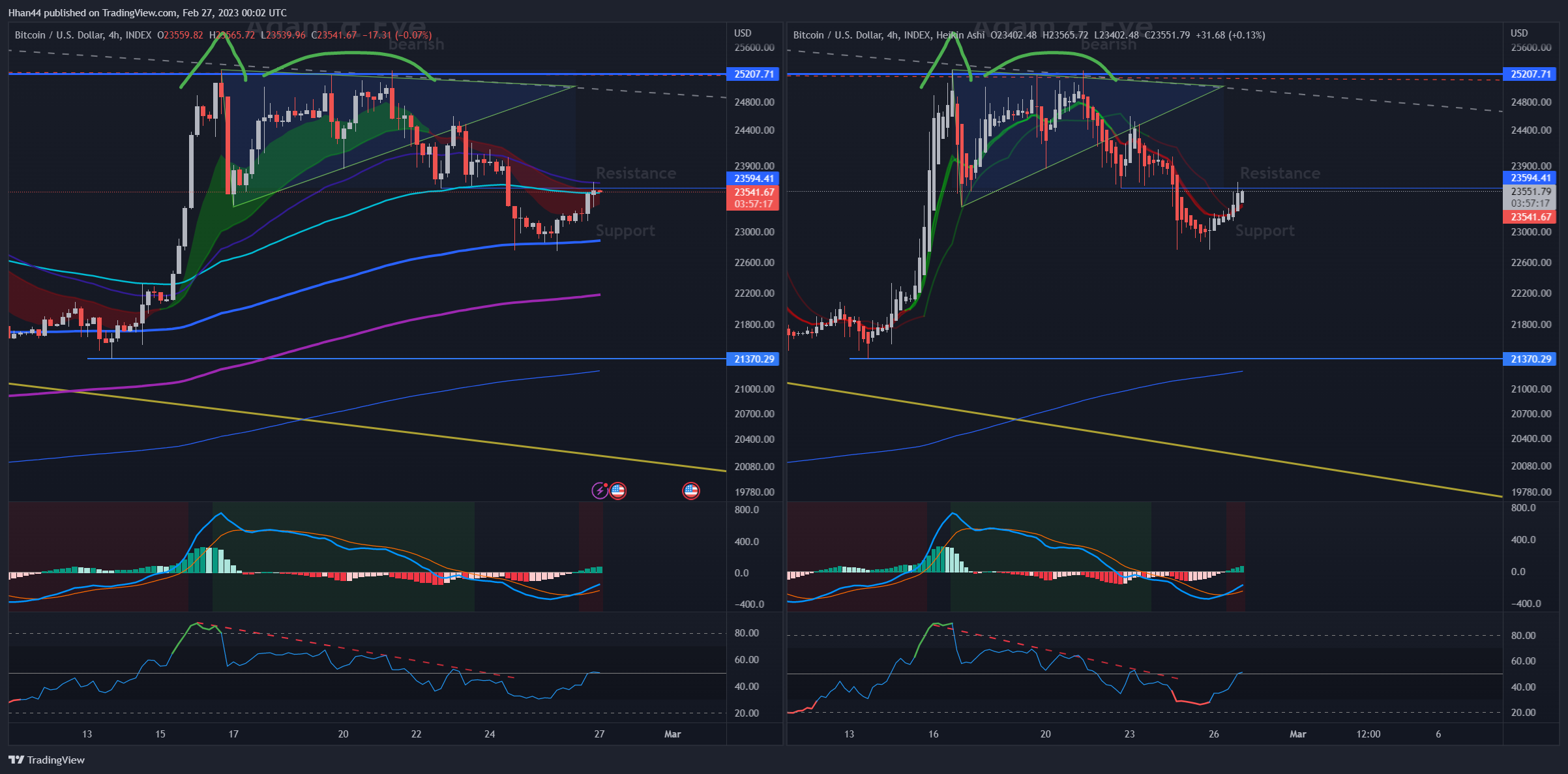Click the USD currency label on the right chart axis
Image resolution: width=1568 pixels, height=774 pixels.
point(1519,33)
